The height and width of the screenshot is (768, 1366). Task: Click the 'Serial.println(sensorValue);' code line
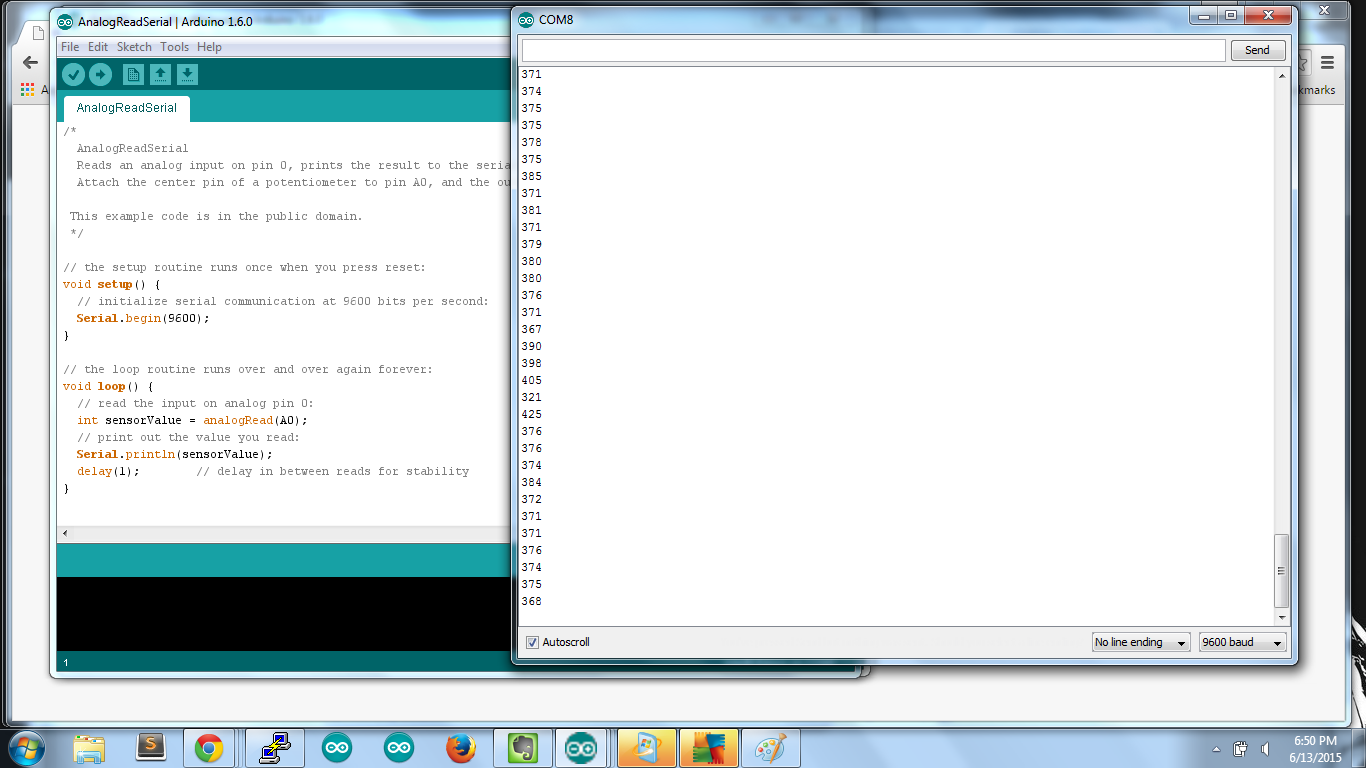[x=174, y=454]
